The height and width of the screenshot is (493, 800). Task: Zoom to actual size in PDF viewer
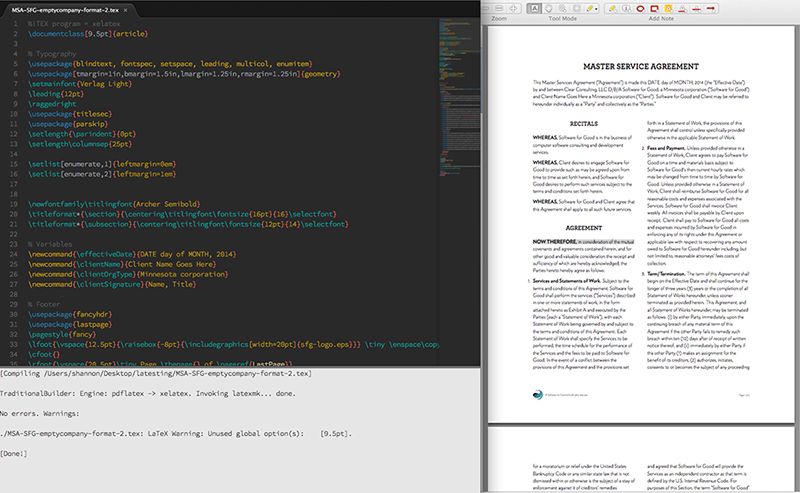499,8
